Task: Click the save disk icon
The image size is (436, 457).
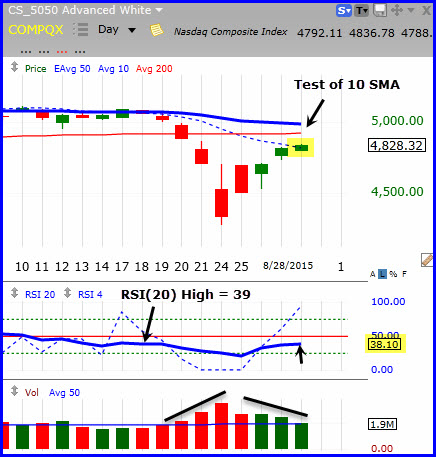Action: click(x=380, y=11)
